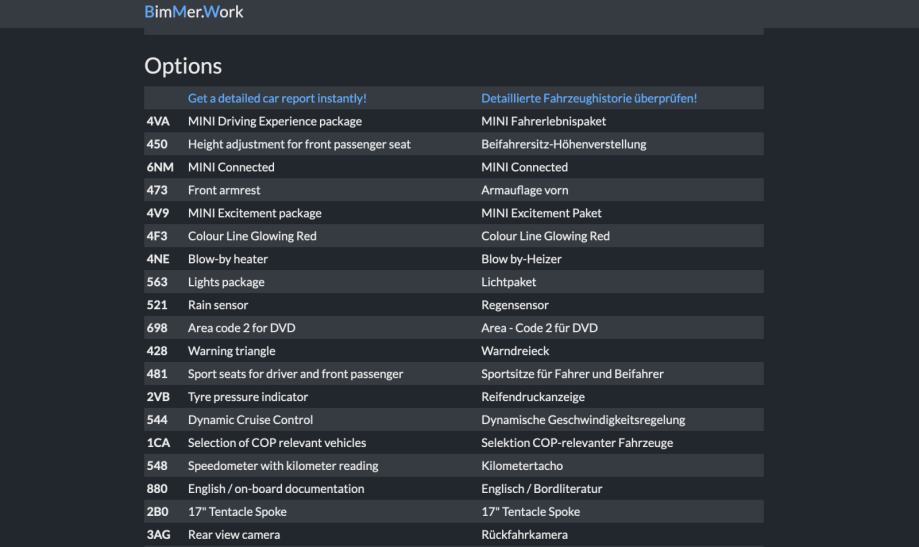Screen dimensions: 919x547
Task: Click 'Get a detailed car report instantly!' link
Action: (277, 98)
